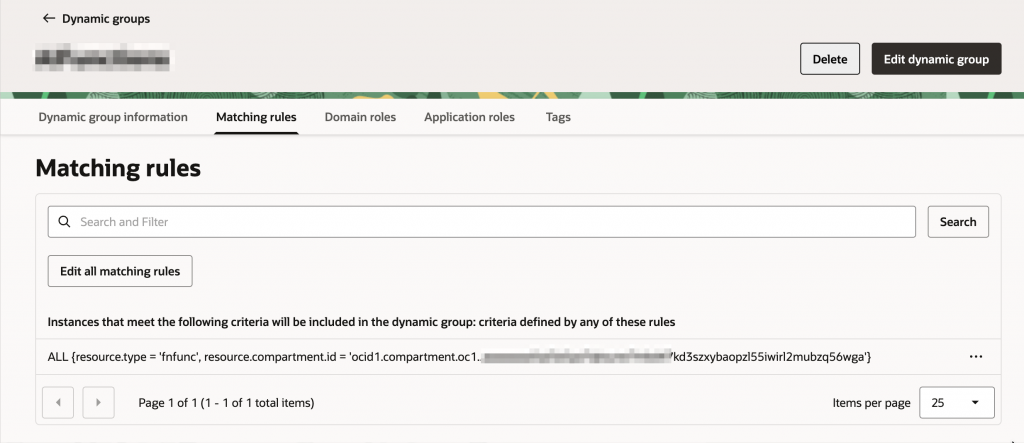Focus the Search and Filter field
1024x443 pixels.
[490, 222]
